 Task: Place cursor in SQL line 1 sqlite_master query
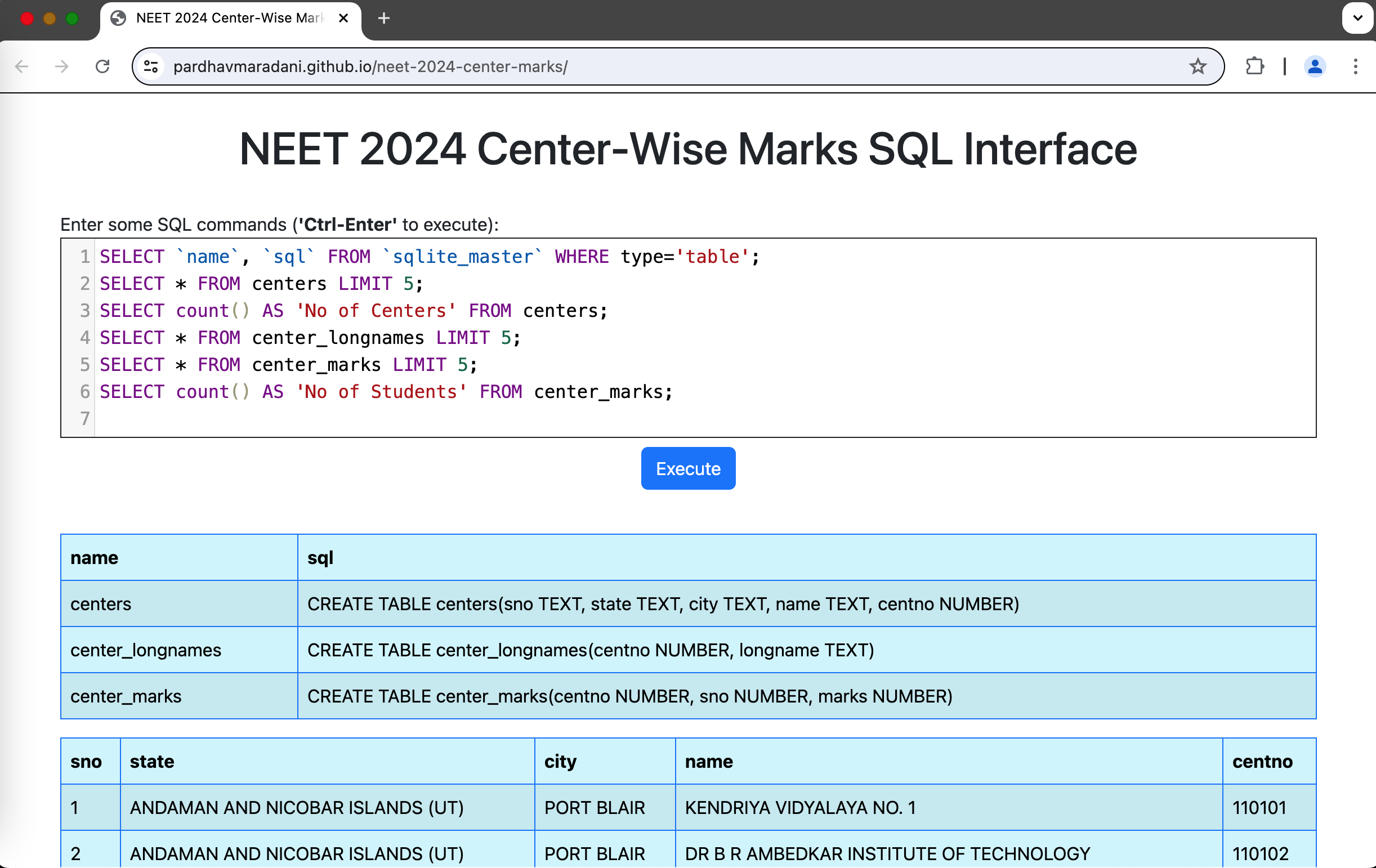click(x=430, y=257)
